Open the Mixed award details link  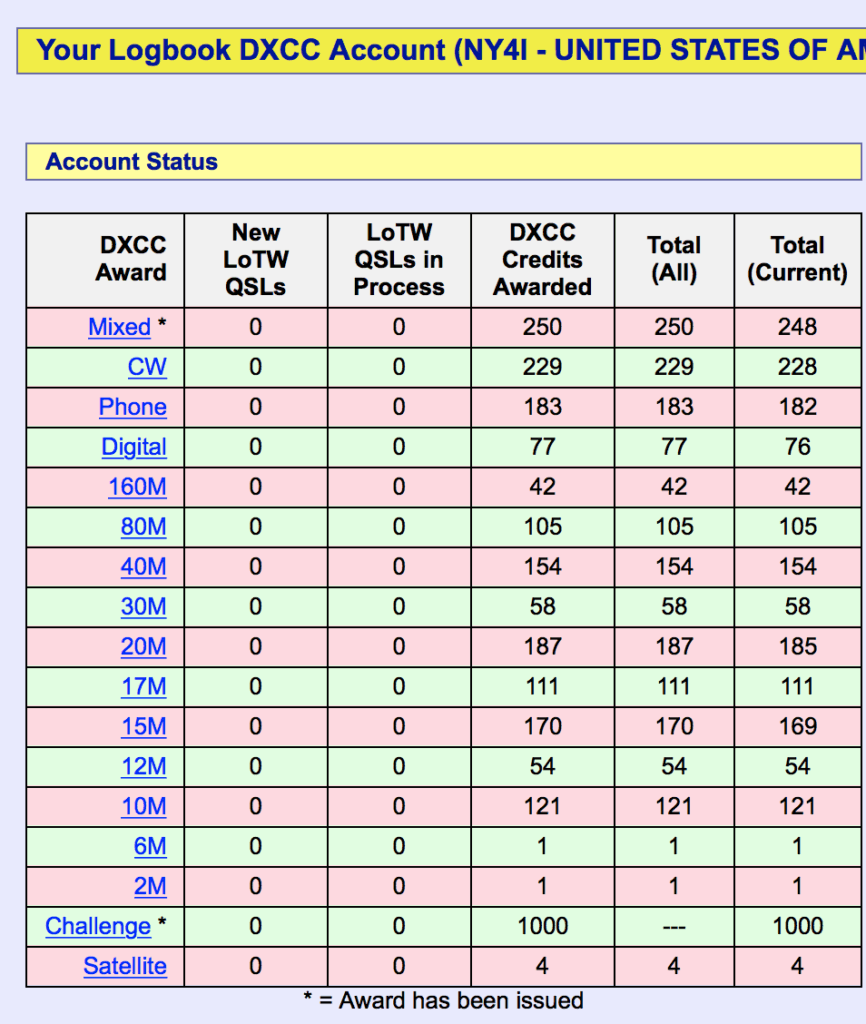coord(119,327)
